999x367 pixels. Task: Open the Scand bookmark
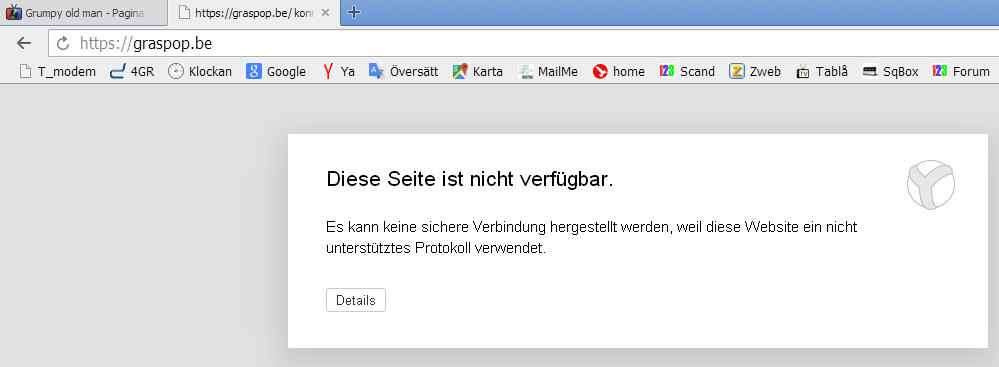click(x=687, y=71)
